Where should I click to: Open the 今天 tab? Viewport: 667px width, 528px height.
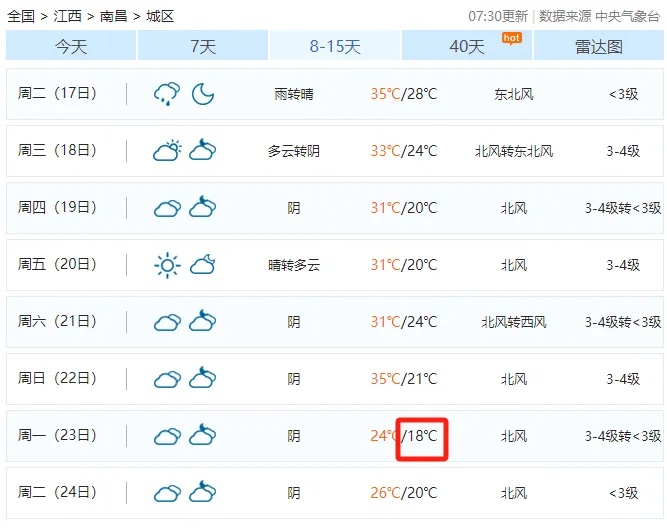pyautogui.click(x=71, y=46)
